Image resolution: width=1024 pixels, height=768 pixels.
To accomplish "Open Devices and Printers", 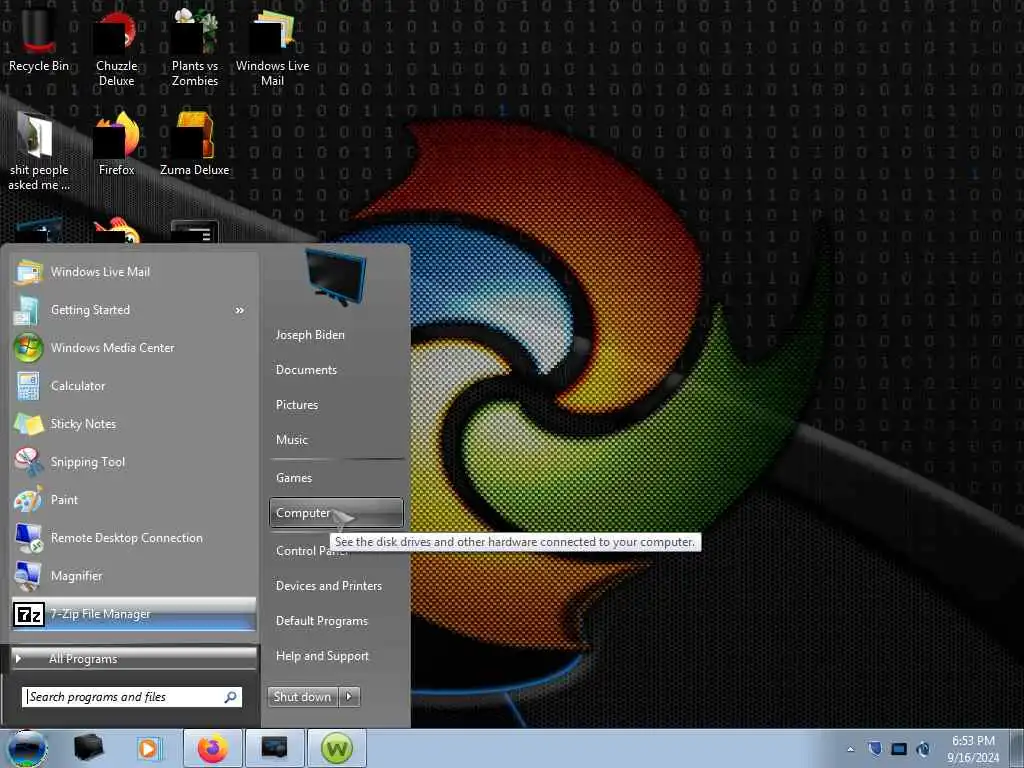I will [329, 586].
